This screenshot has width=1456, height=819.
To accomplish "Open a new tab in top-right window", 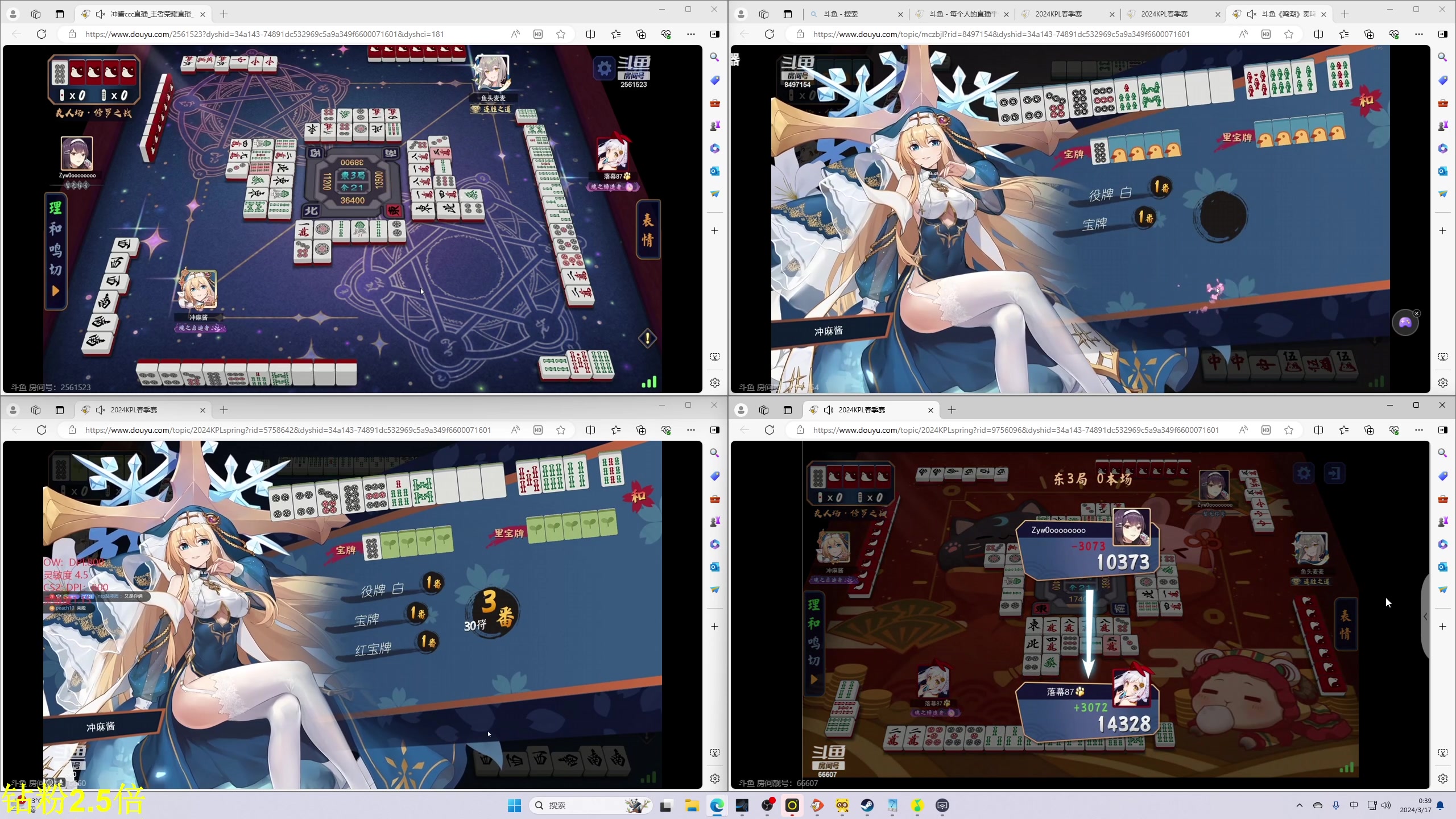I will [x=1345, y=14].
